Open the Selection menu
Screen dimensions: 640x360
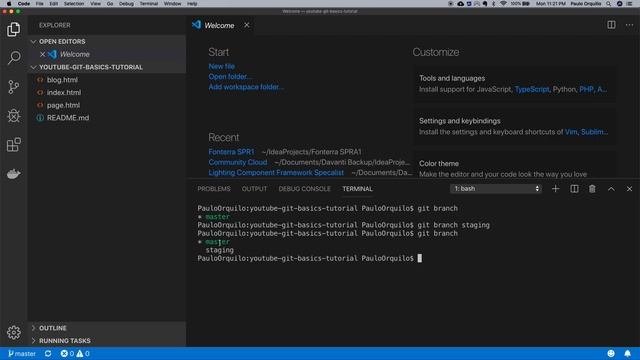tap(74, 4)
